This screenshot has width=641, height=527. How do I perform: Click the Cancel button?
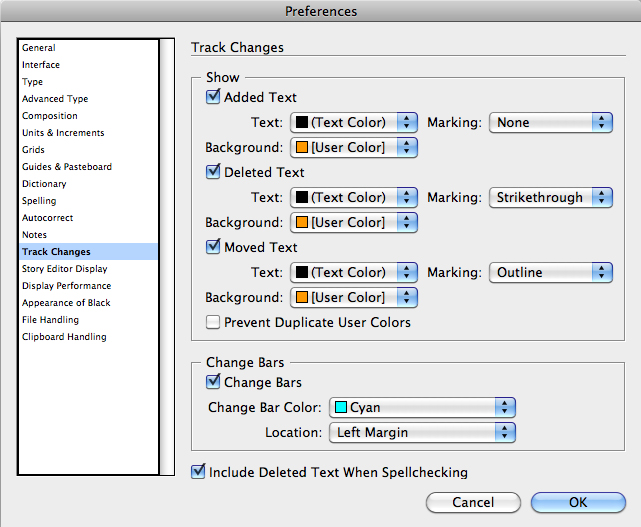click(473, 502)
